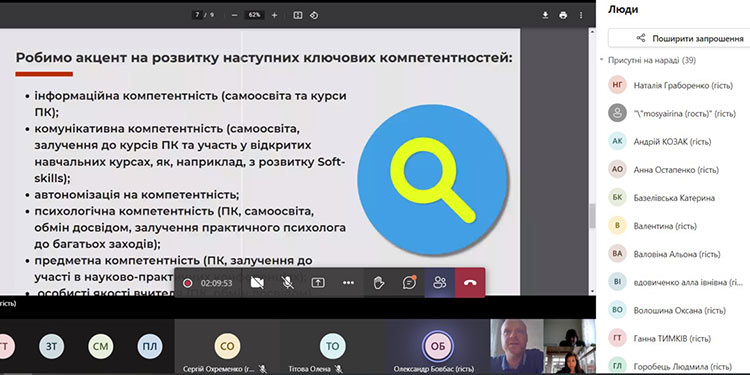Image resolution: width=750 pixels, height=375 pixels.
Task: Toggle the participants panel
Action: pyautogui.click(x=440, y=283)
